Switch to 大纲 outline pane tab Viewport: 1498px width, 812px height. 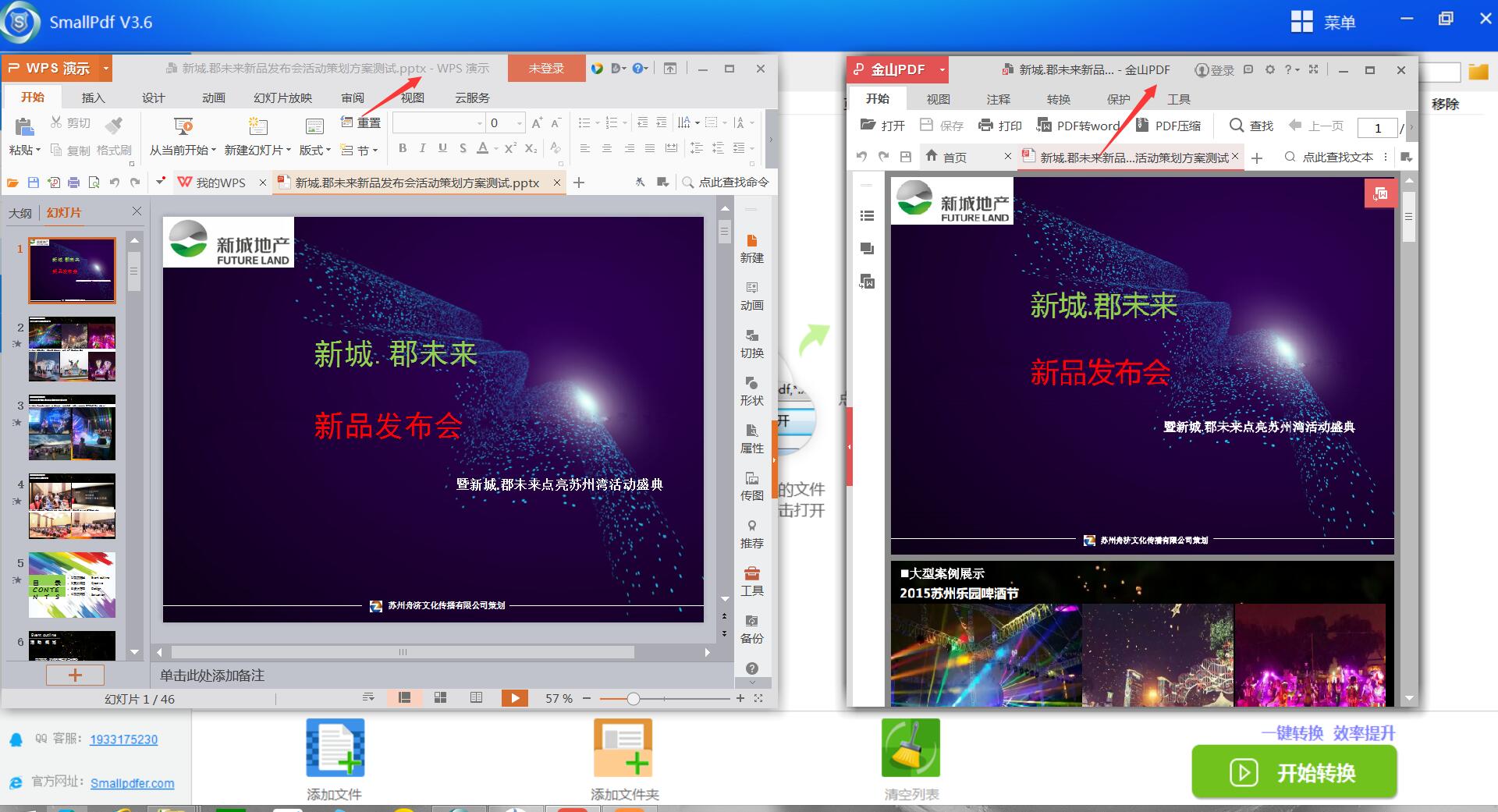point(20,213)
